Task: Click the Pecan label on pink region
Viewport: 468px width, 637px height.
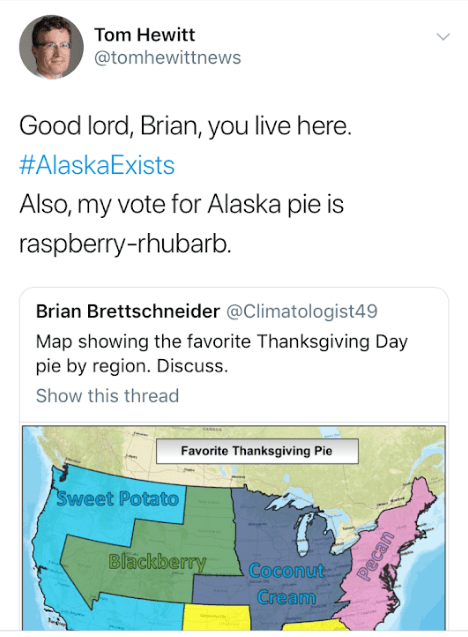Action: tap(376, 556)
